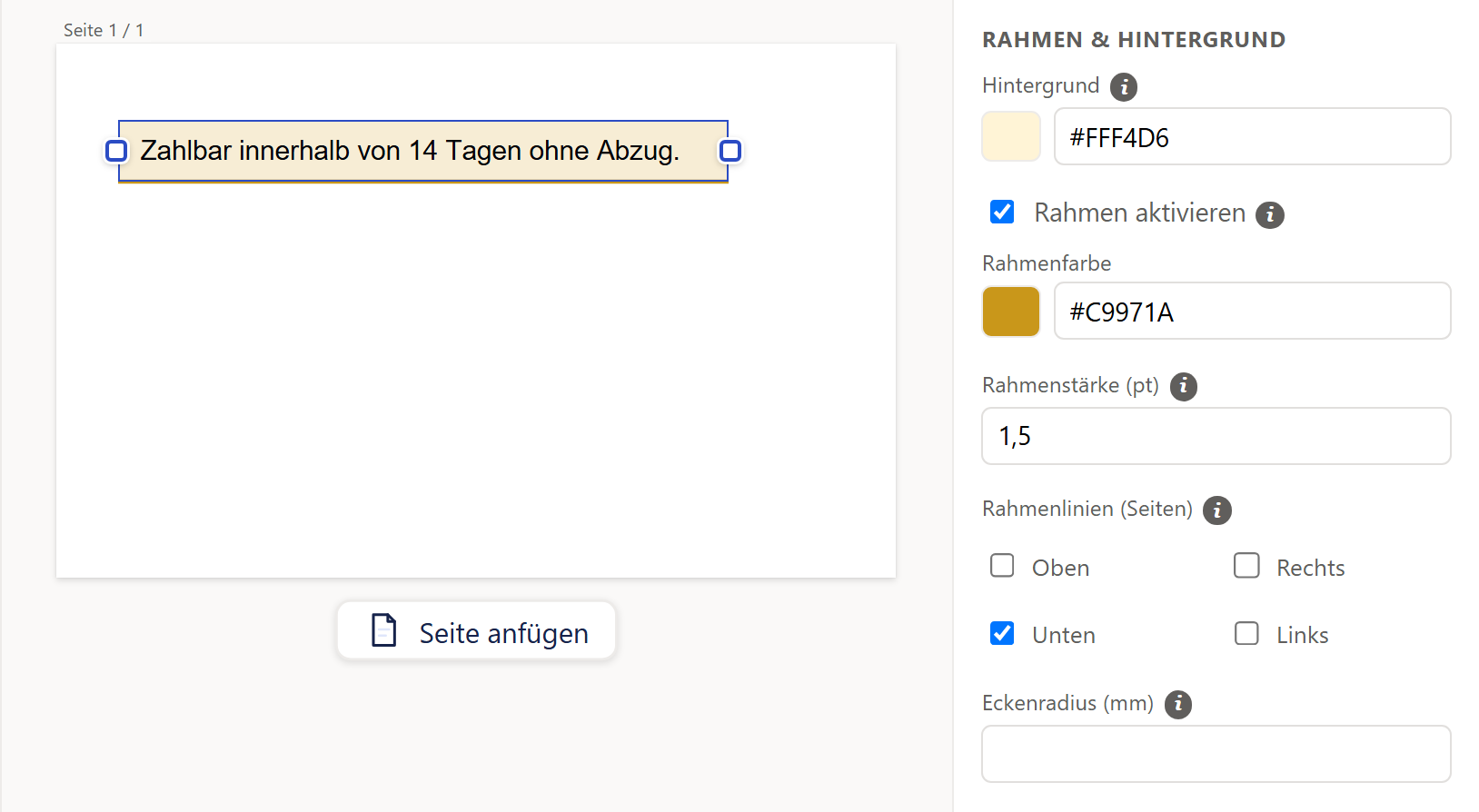Click the 'RAHMEN & HINTERGRUND' section heading
The width and height of the screenshot is (1479, 812).
(1134, 40)
